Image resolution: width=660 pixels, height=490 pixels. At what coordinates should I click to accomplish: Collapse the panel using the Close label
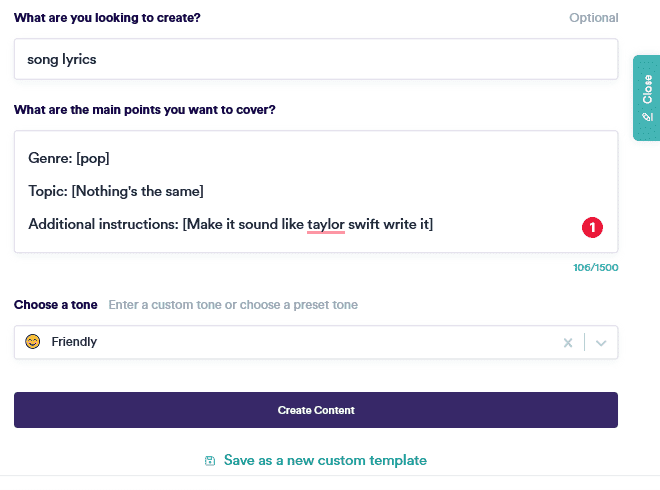(647, 90)
